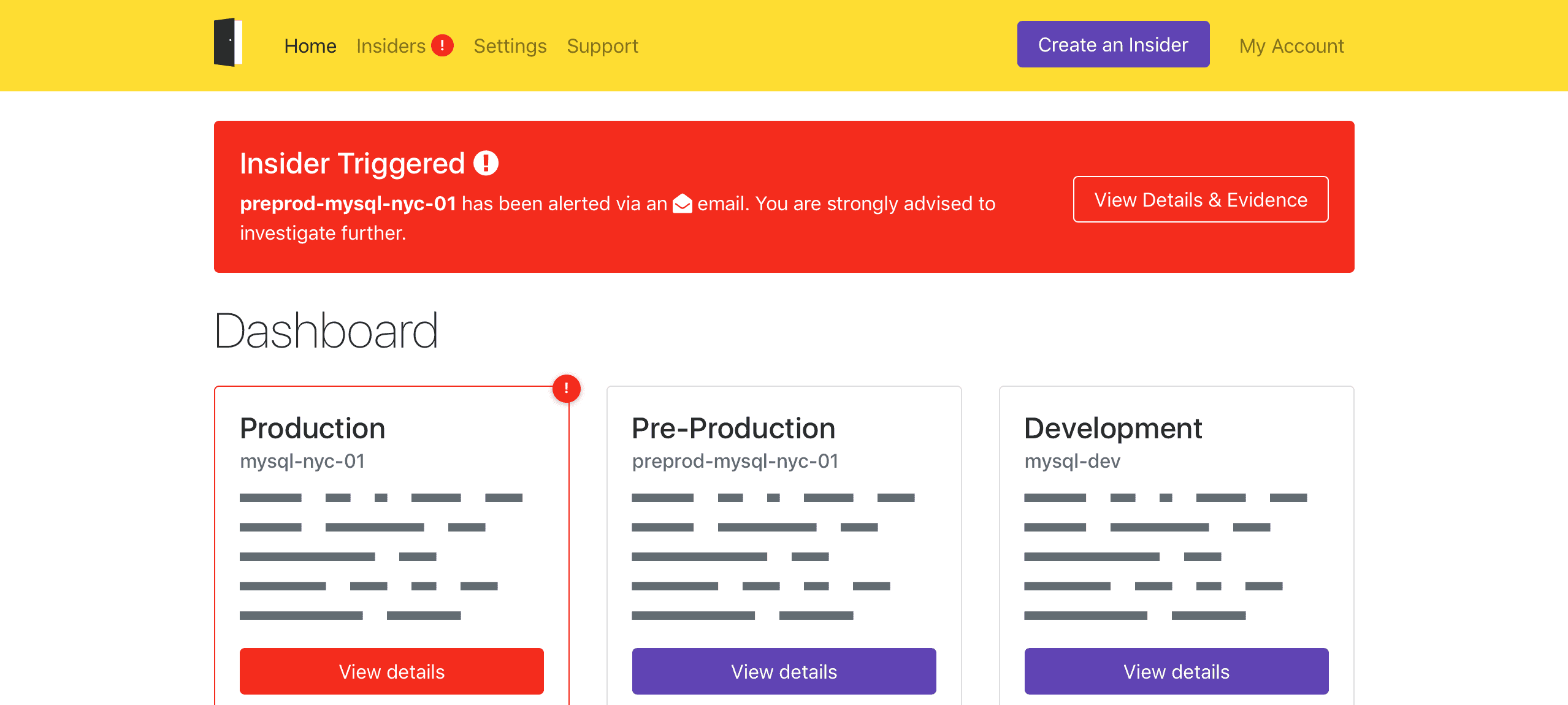Image resolution: width=1568 pixels, height=705 pixels.
Task: Click the exclamation icon next to Insider Triggered
Action: [486, 163]
